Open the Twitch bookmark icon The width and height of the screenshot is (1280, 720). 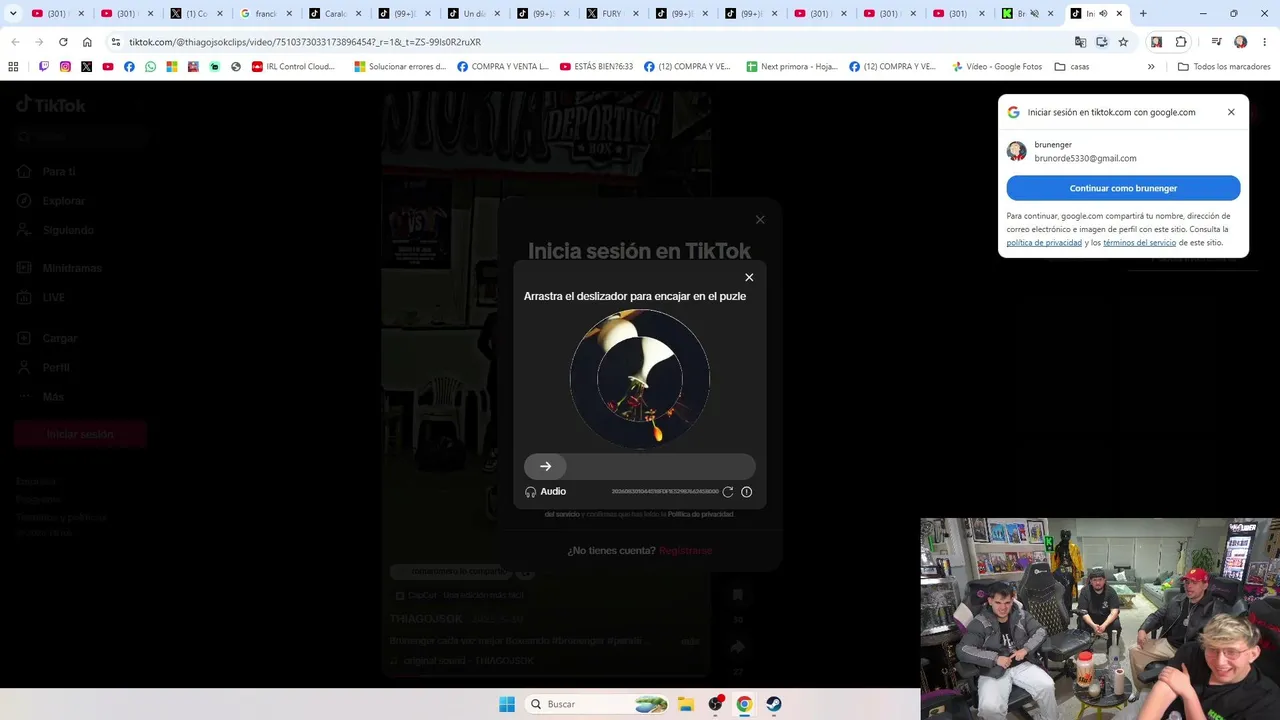pyautogui.click(x=43, y=67)
